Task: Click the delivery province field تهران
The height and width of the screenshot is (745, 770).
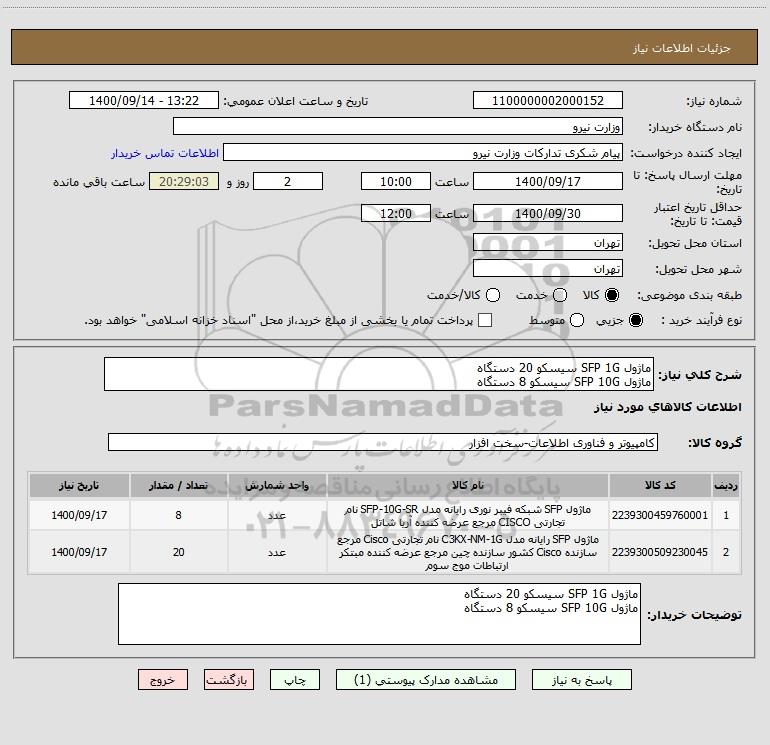Action: coord(548,242)
